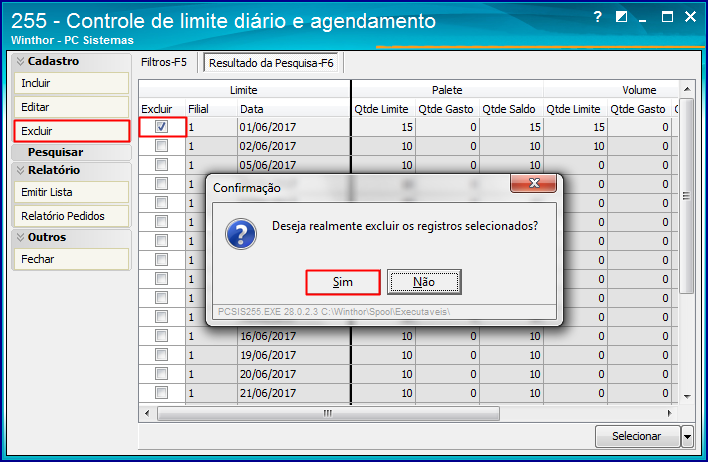The width and height of the screenshot is (708, 462).
Task: Check Excluir checkbox for 02/06/2017
Action: point(161,146)
